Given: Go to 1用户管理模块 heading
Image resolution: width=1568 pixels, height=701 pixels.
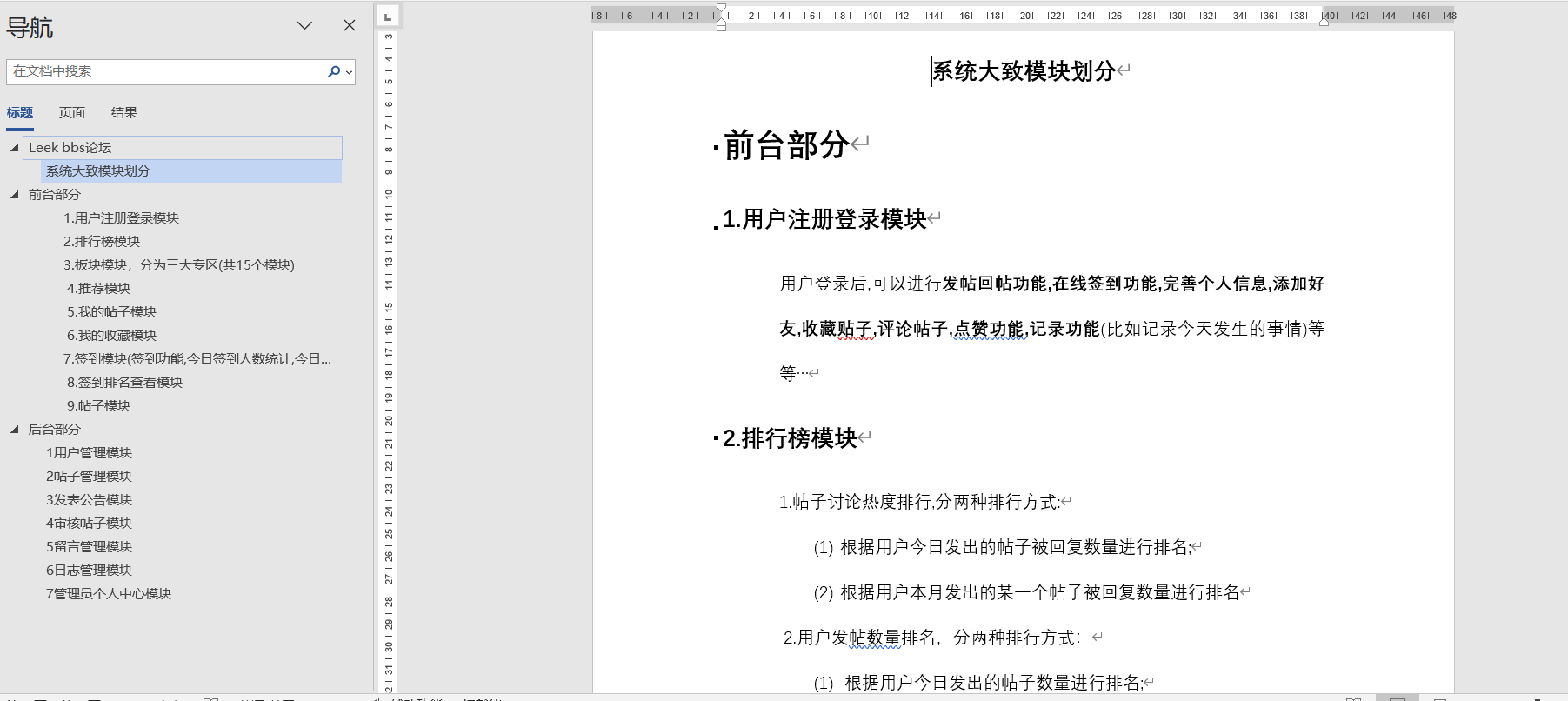Looking at the screenshot, I should tap(89, 453).
